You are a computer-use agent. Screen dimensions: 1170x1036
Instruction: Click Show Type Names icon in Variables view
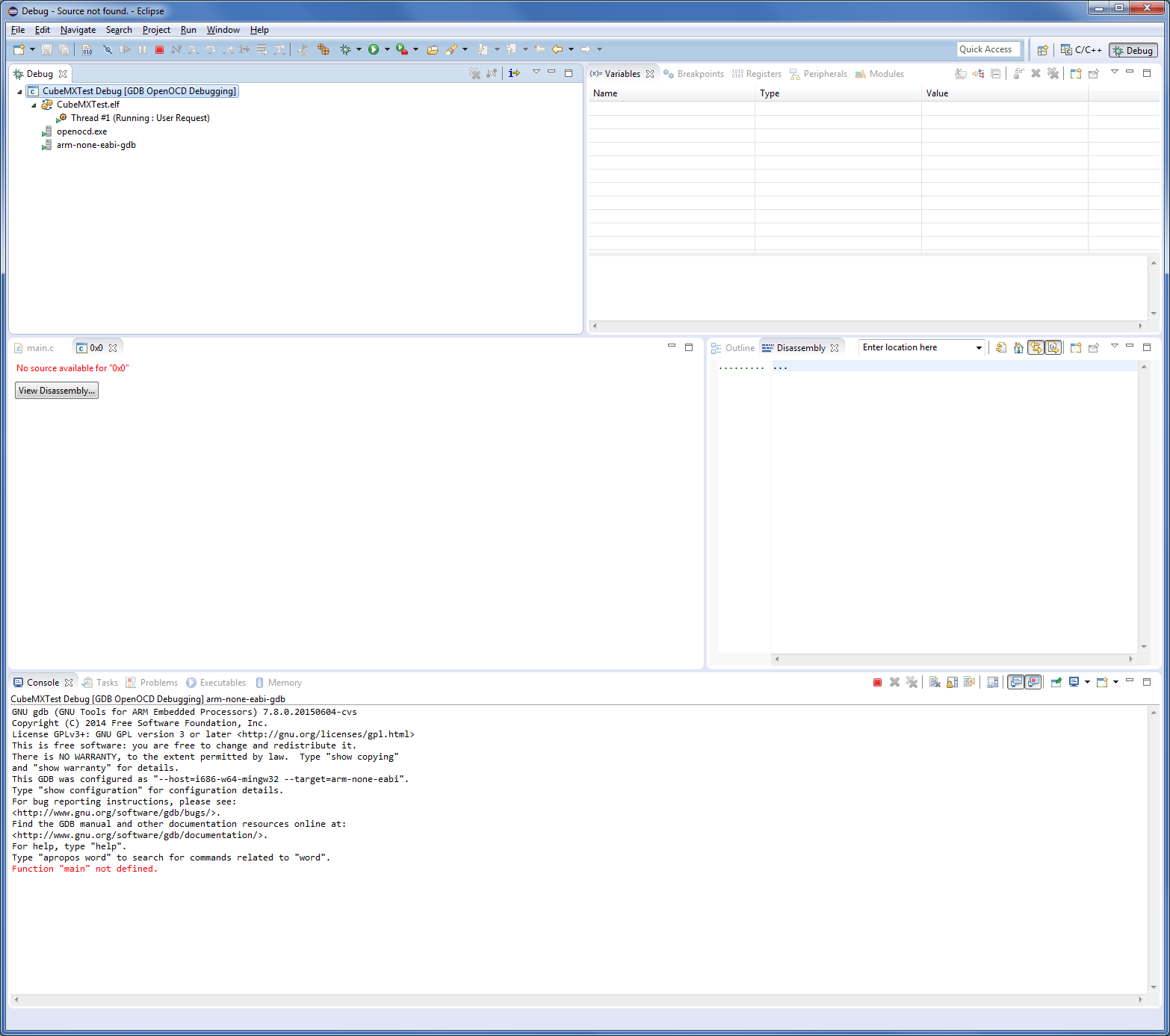pos(961,73)
